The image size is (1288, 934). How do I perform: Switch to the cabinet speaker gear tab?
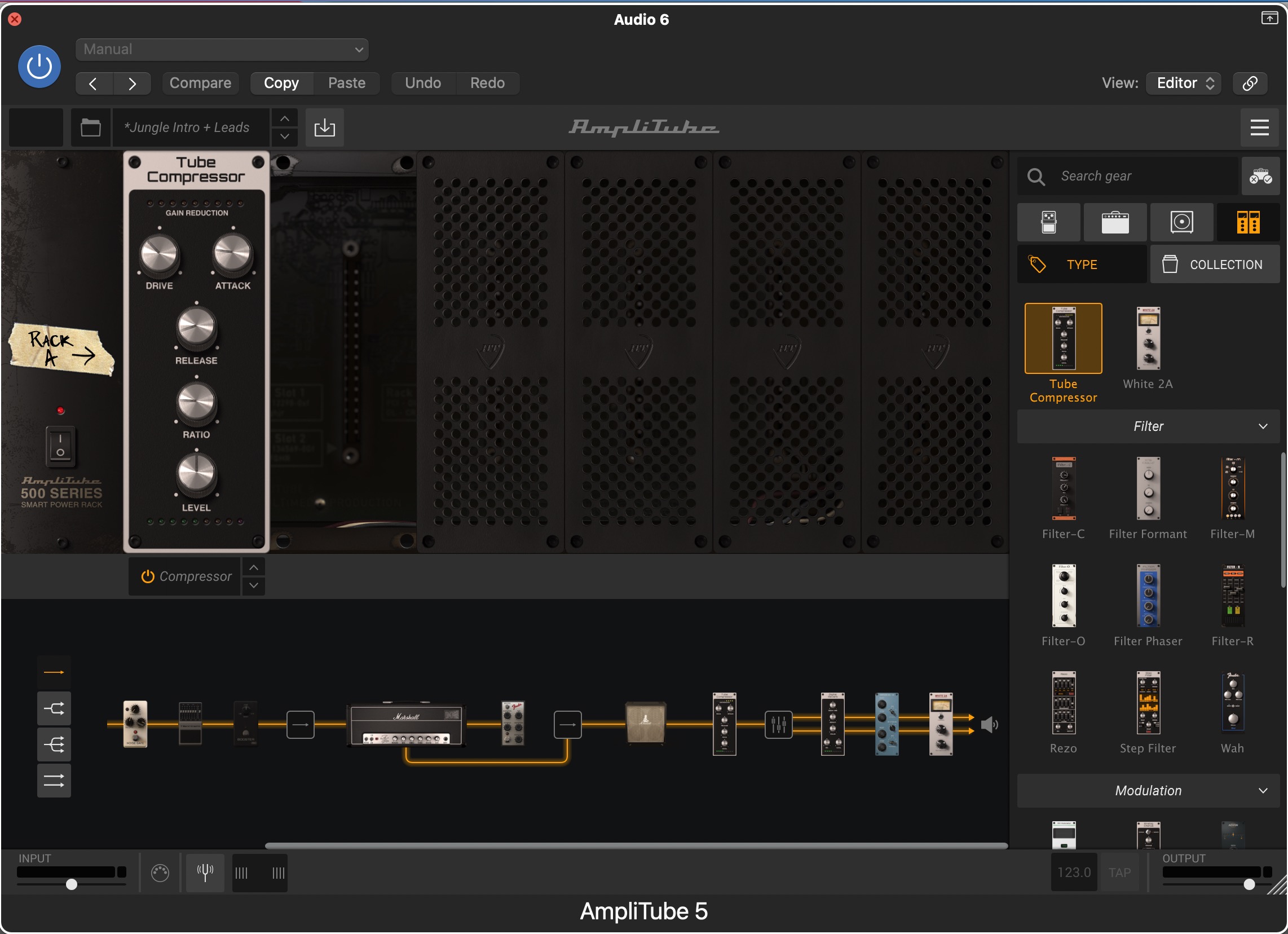1181,222
